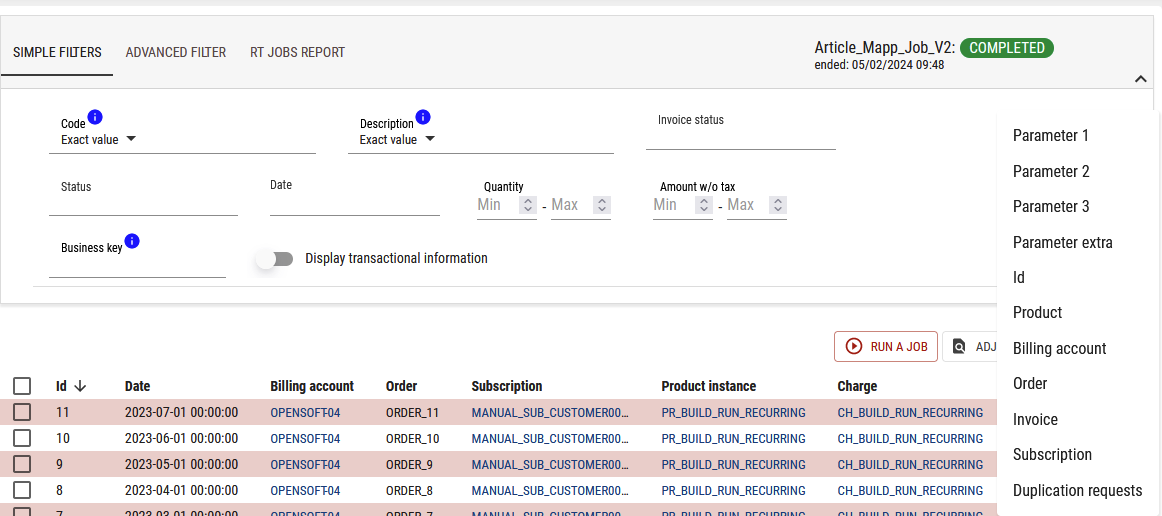Click the Quantity Max stepper arrows
This screenshot has width=1162, height=516.
(x=602, y=205)
